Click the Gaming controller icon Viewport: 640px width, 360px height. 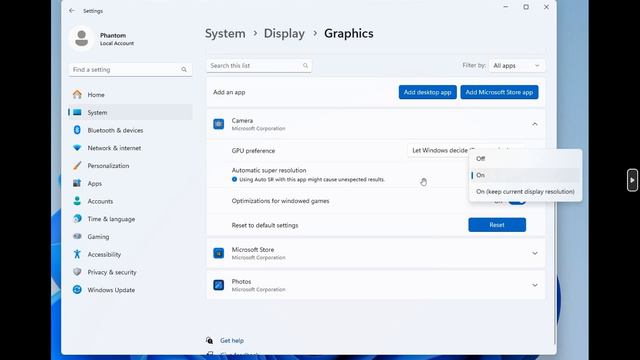[x=77, y=236]
